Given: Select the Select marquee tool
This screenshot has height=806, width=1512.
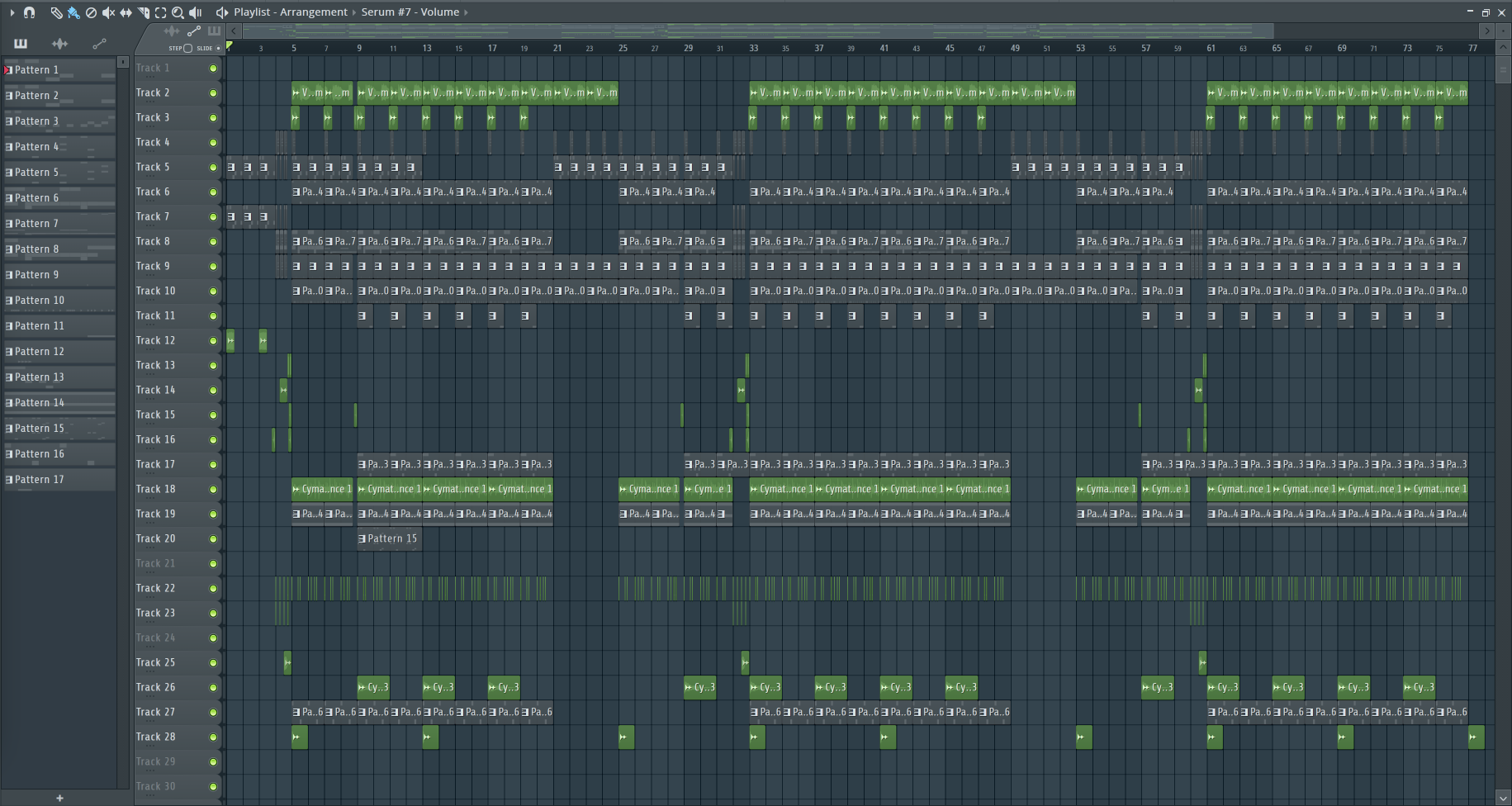Looking at the screenshot, I should pos(160,12).
